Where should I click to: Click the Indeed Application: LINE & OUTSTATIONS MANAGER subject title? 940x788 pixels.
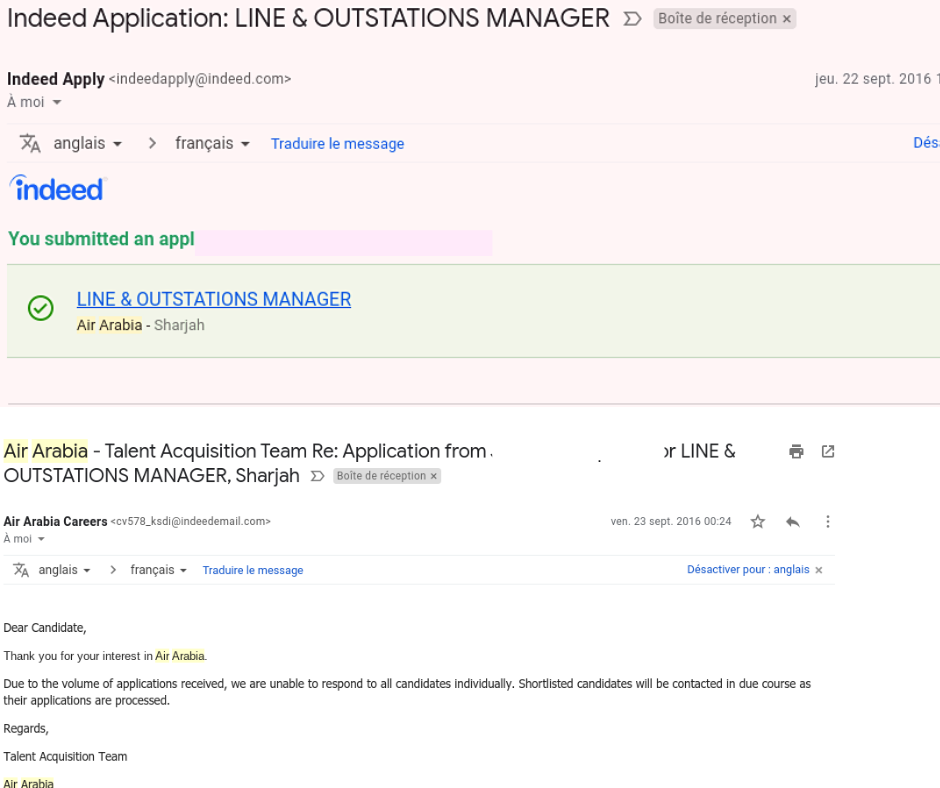click(308, 19)
